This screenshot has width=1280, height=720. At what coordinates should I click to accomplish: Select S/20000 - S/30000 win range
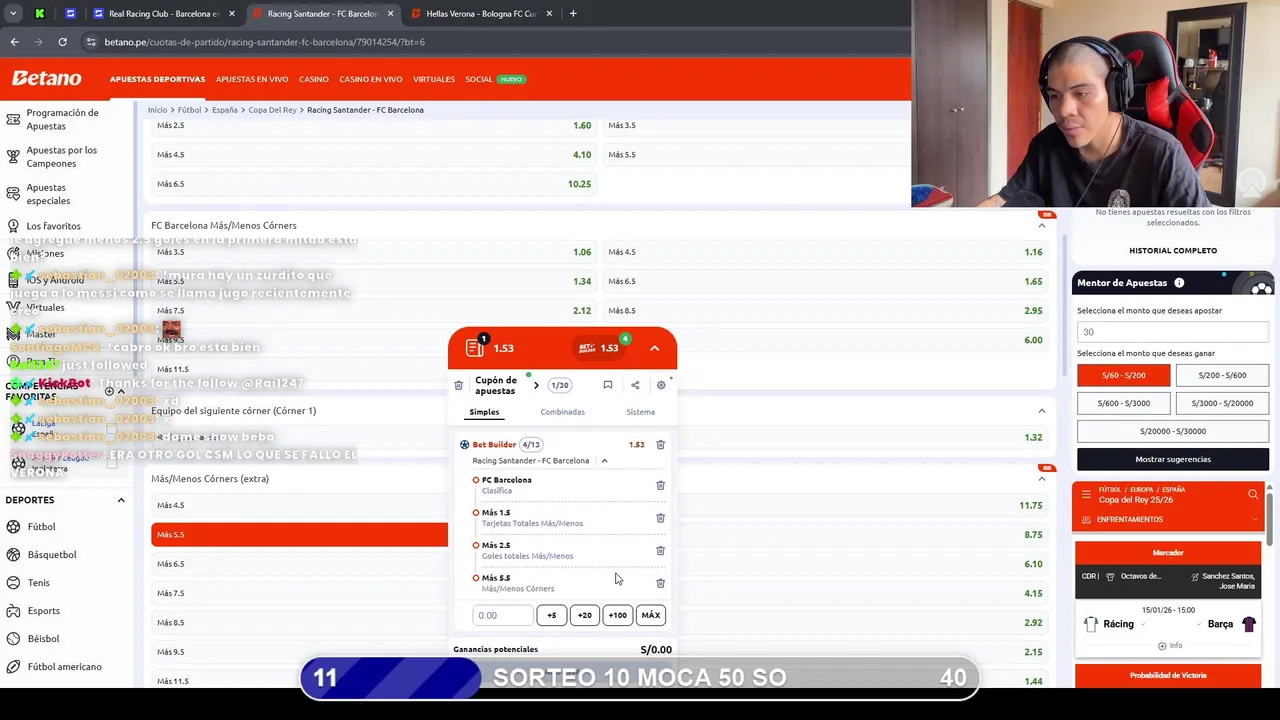tap(1173, 431)
